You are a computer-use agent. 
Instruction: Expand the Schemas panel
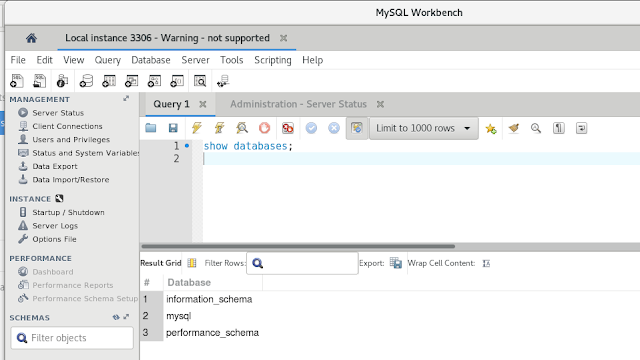(x=126, y=317)
